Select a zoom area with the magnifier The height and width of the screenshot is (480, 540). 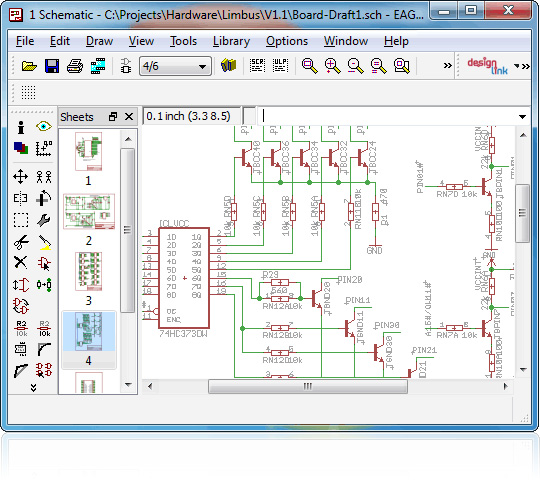click(402, 65)
